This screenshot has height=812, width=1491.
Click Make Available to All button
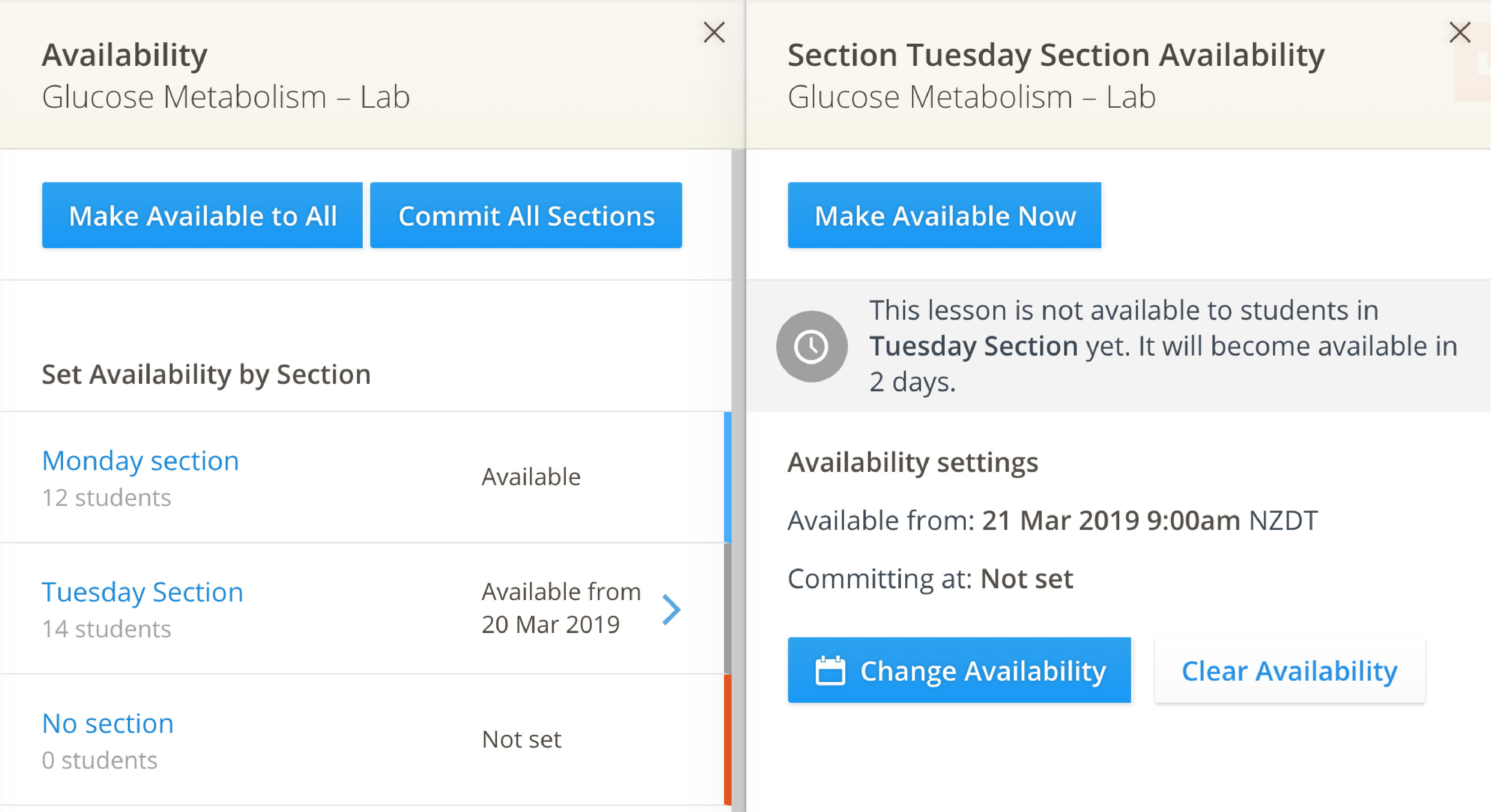[202, 215]
